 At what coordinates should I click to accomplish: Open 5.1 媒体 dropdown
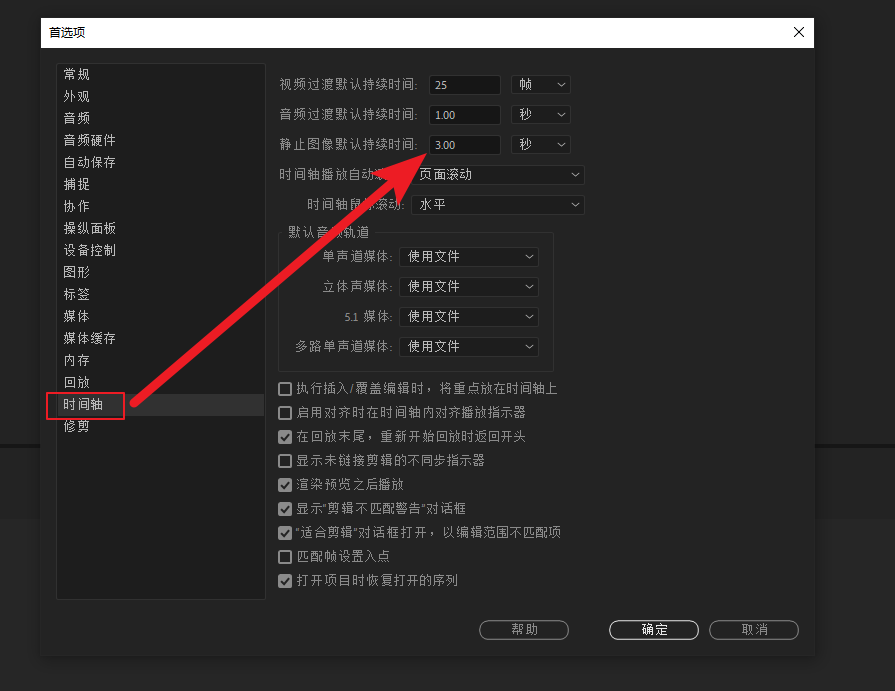(x=468, y=317)
